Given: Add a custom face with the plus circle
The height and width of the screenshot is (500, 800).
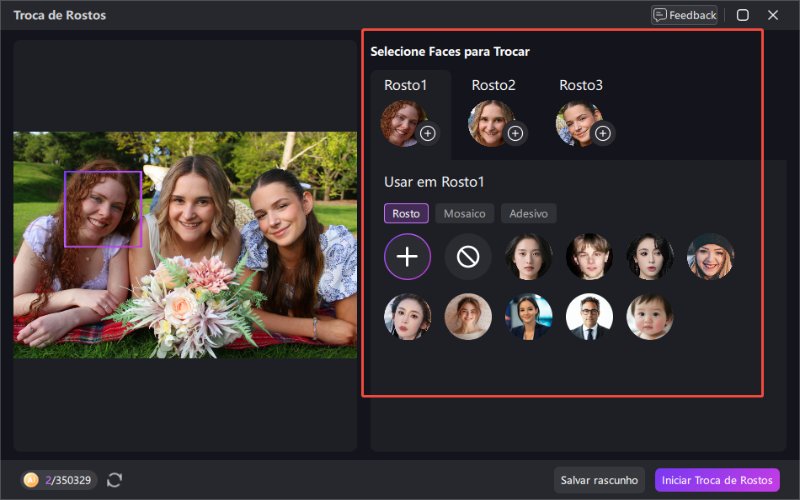Looking at the screenshot, I should click(x=407, y=257).
